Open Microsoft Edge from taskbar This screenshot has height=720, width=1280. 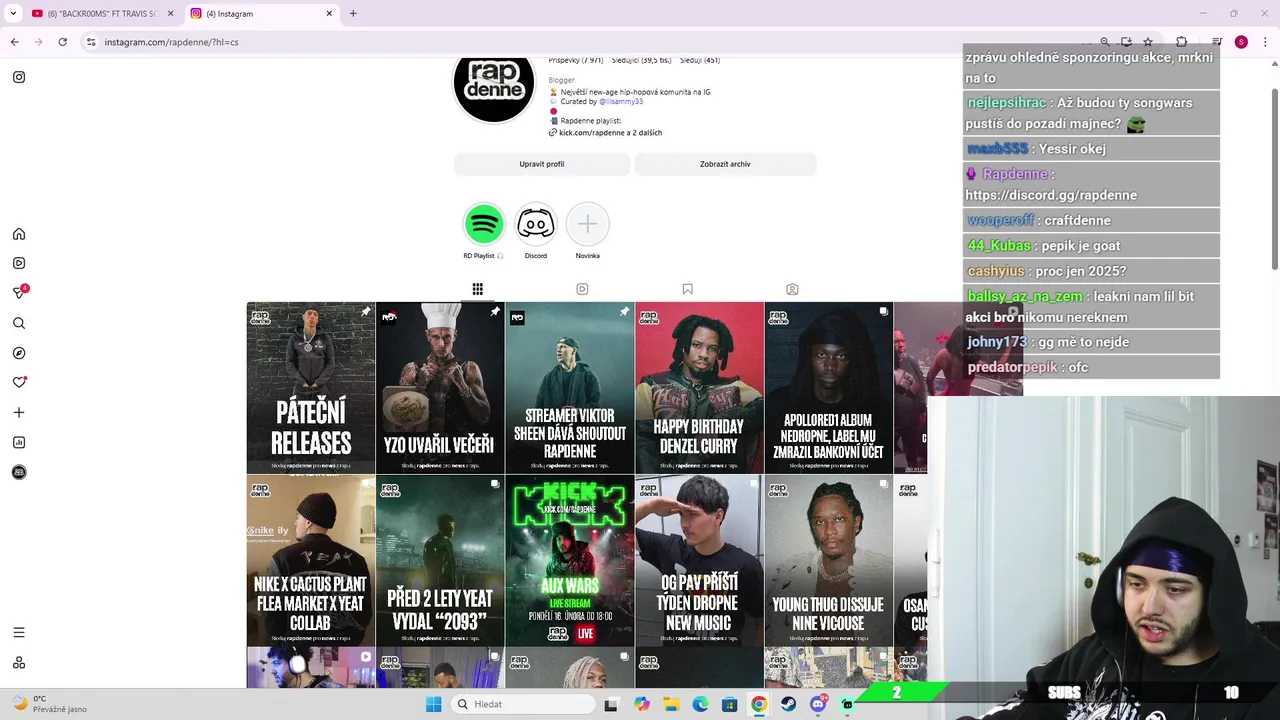(700, 704)
